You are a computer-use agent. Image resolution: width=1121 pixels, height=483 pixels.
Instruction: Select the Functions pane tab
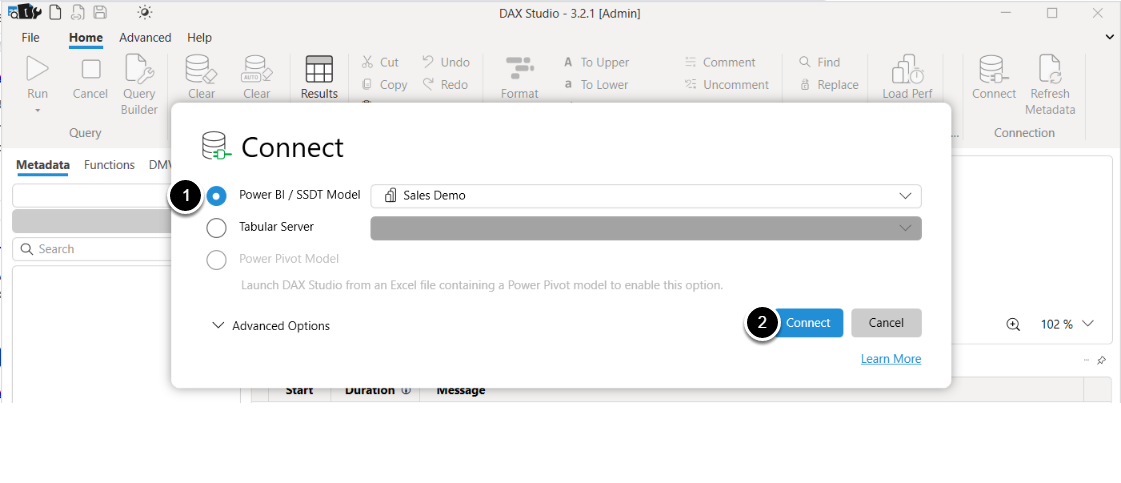pos(109,165)
